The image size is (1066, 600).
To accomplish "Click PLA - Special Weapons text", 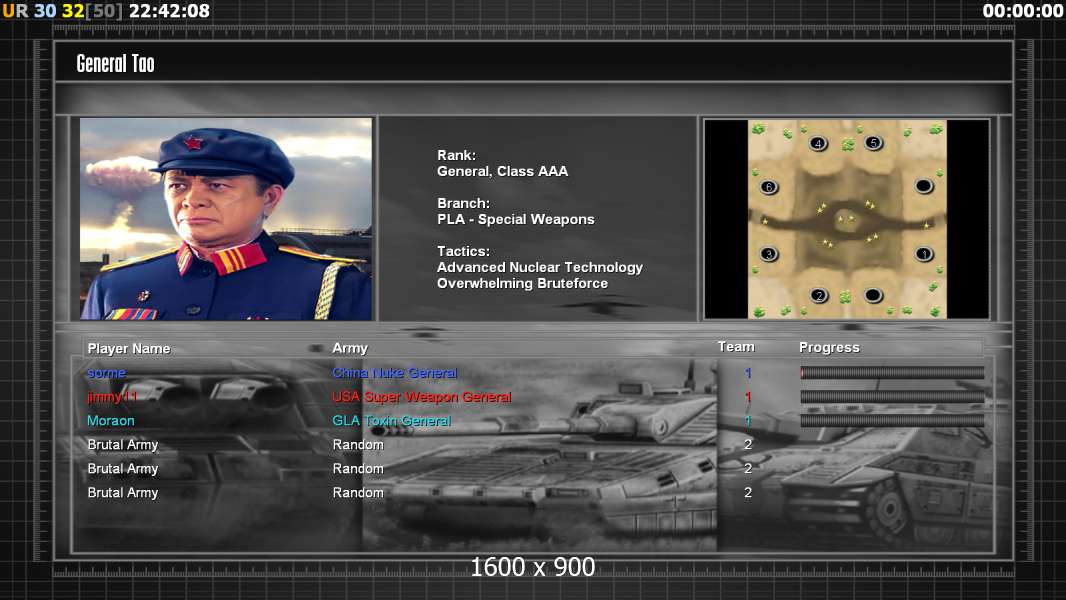I will (x=515, y=219).
